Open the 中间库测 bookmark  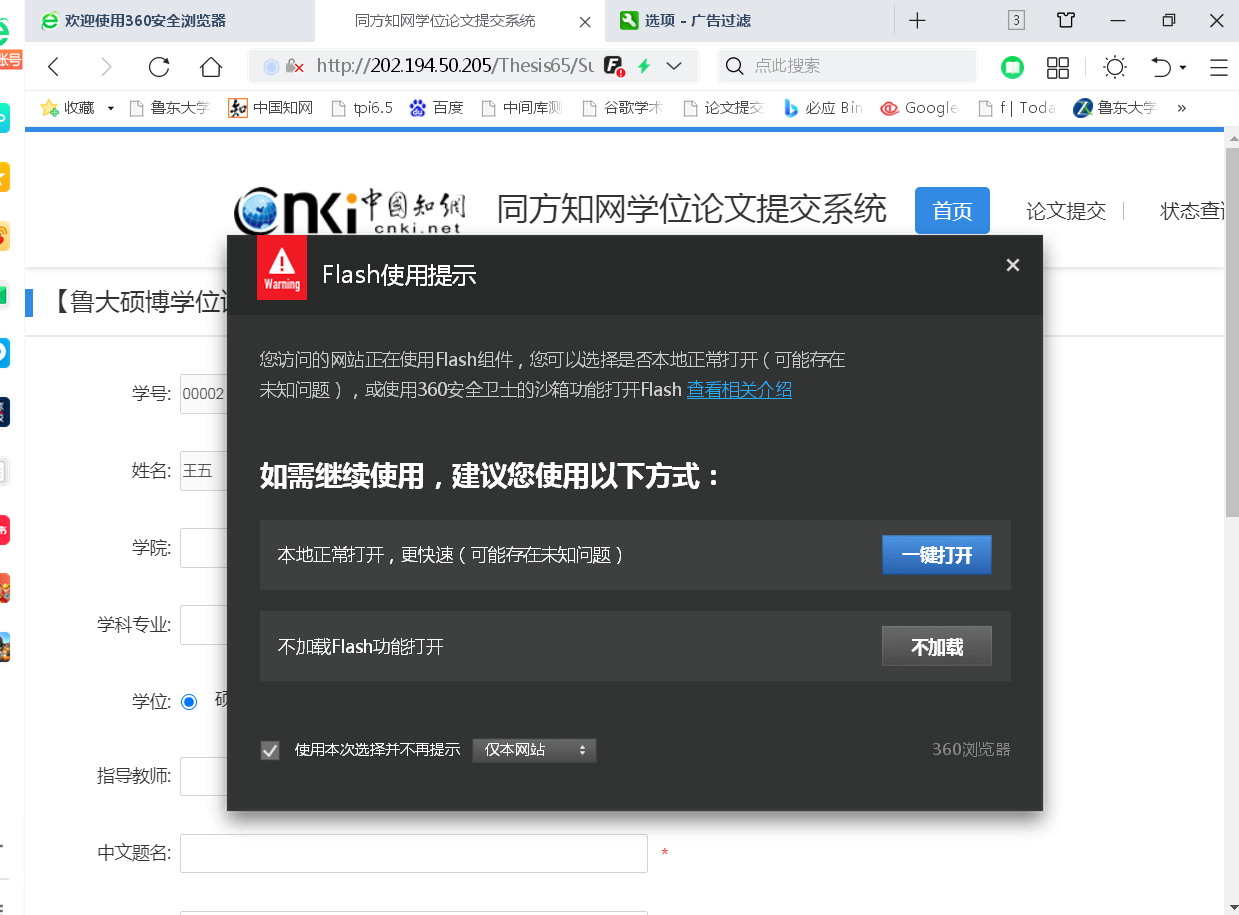click(x=521, y=108)
